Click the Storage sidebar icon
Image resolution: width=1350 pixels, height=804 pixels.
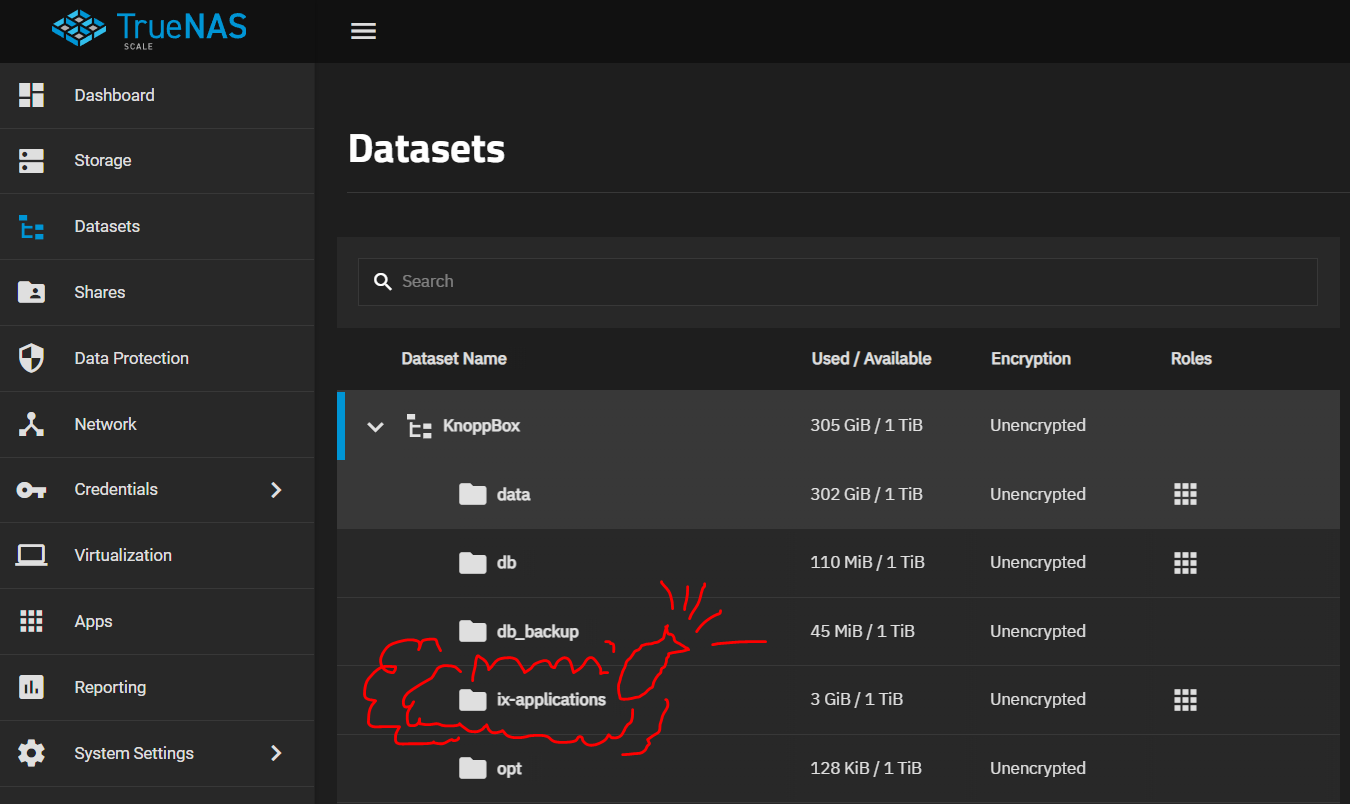coord(32,161)
